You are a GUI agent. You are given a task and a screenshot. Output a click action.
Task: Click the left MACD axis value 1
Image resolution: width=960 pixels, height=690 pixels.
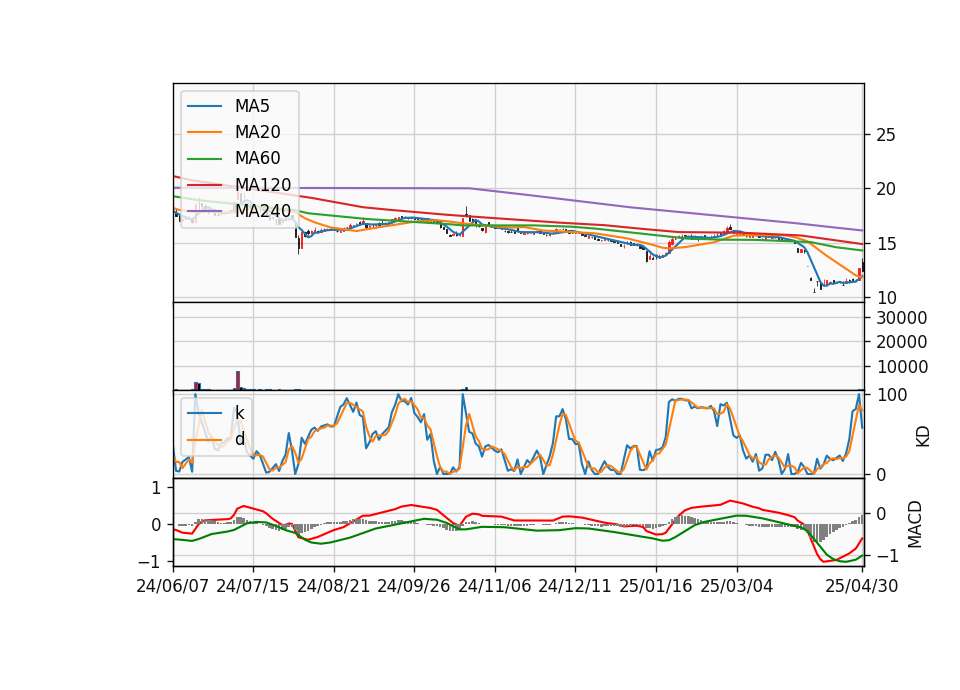[156, 488]
